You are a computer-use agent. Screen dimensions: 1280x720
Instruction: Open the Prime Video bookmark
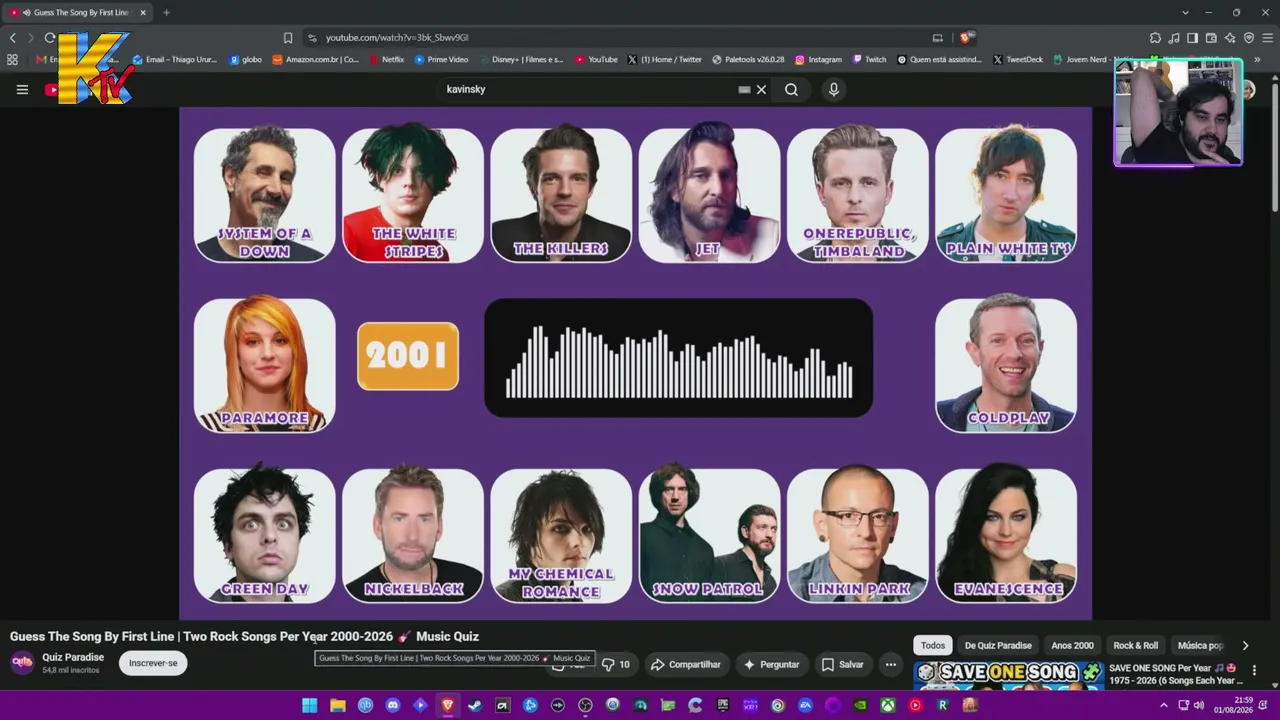pos(441,59)
